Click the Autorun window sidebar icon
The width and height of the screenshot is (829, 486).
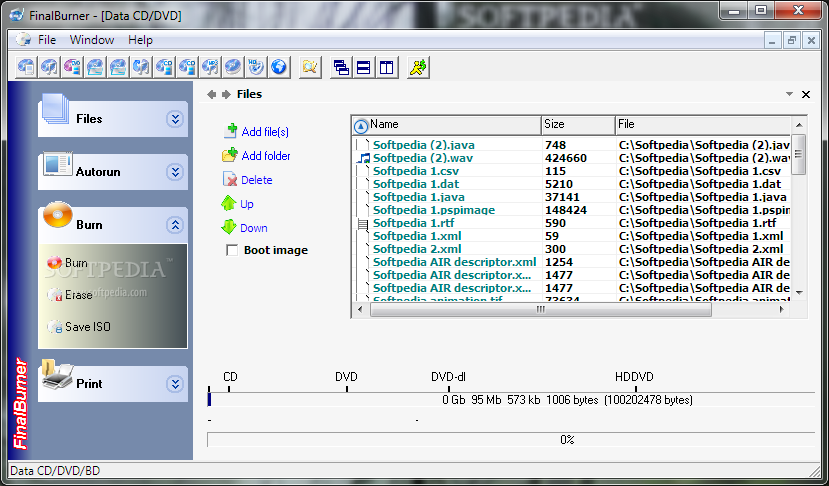tap(57, 164)
